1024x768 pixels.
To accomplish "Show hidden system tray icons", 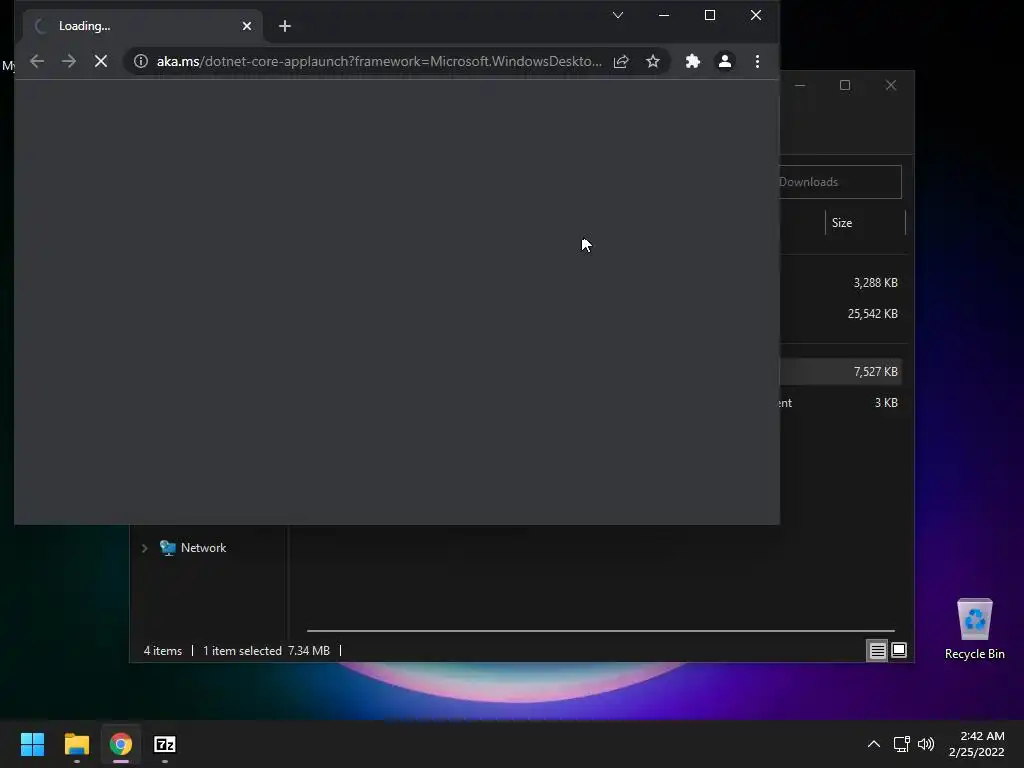I will 874,744.
